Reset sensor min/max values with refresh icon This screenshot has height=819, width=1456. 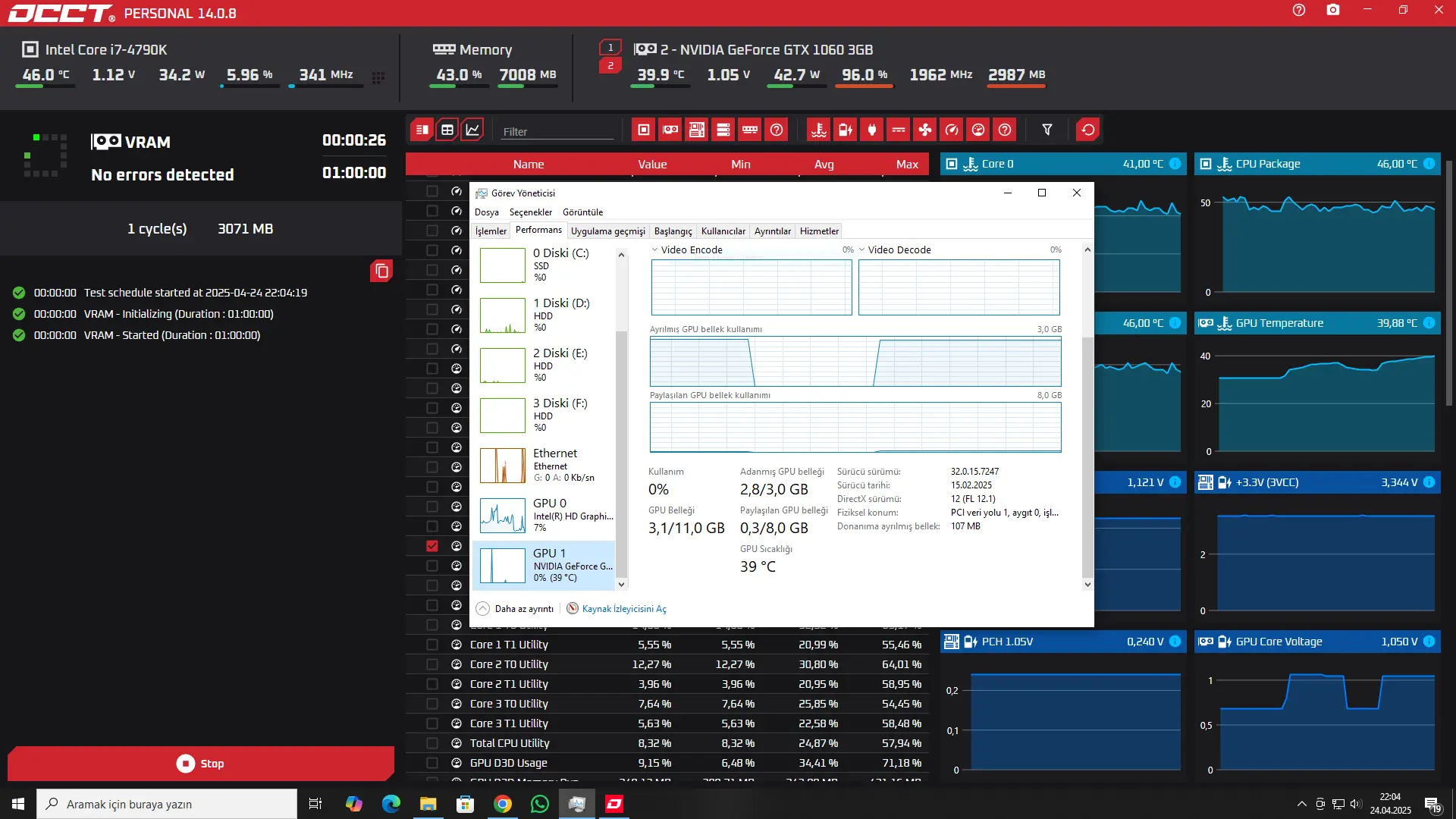pyautogui.click(x=1088, y=130)
